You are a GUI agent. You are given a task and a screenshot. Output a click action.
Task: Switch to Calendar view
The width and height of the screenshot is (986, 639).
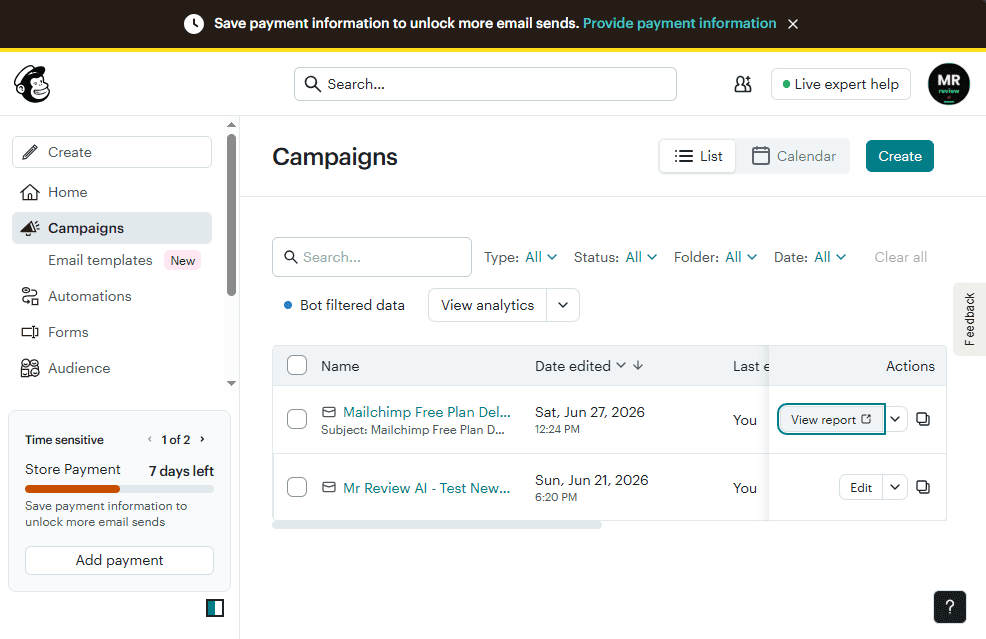point(794,156)
